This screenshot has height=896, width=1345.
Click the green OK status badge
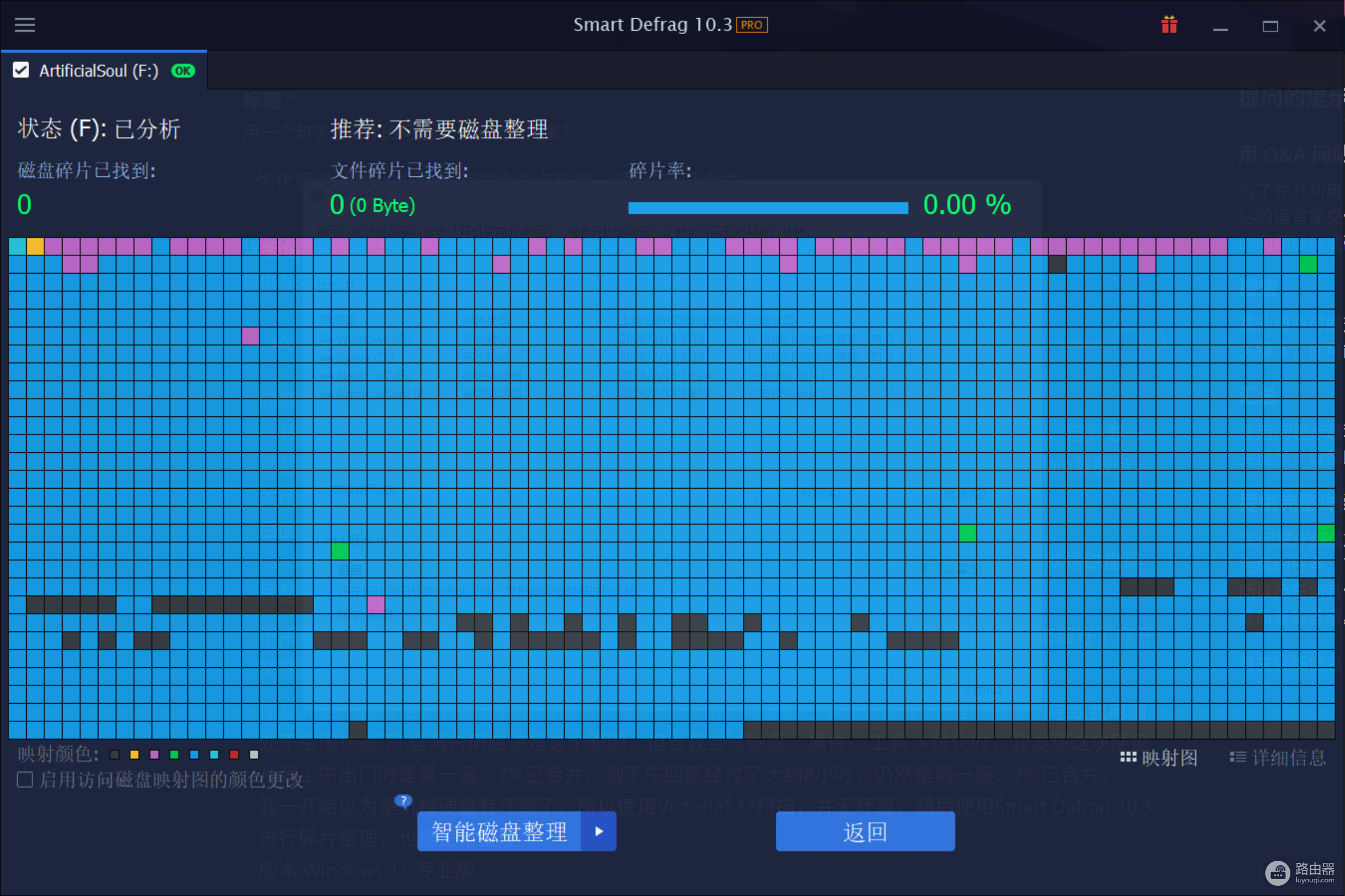[x=183, y=71]
